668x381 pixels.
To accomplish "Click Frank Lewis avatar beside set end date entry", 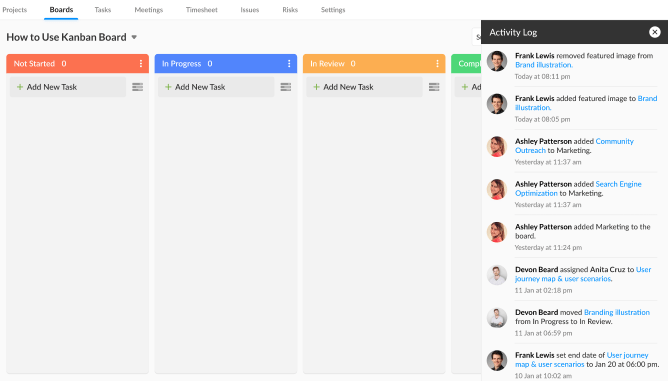I will pos(497,361).
